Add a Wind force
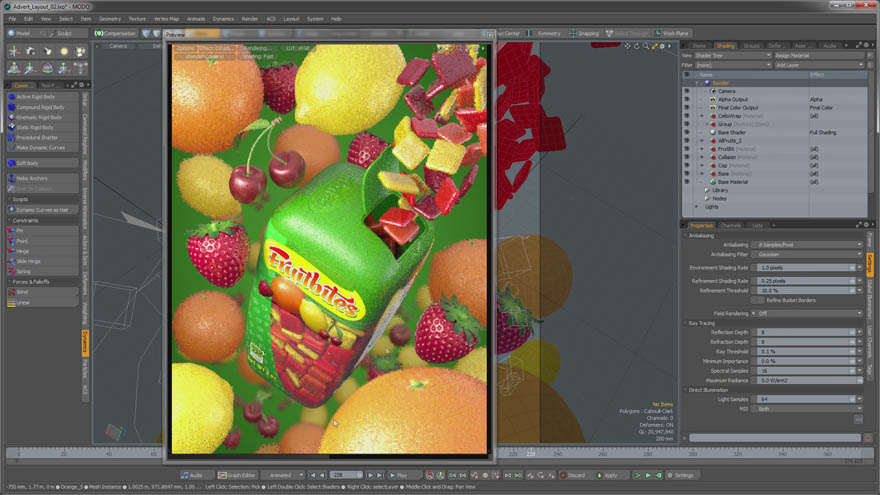Image resolution: width=880 pixels, height=495 pixels. (42, 292)
